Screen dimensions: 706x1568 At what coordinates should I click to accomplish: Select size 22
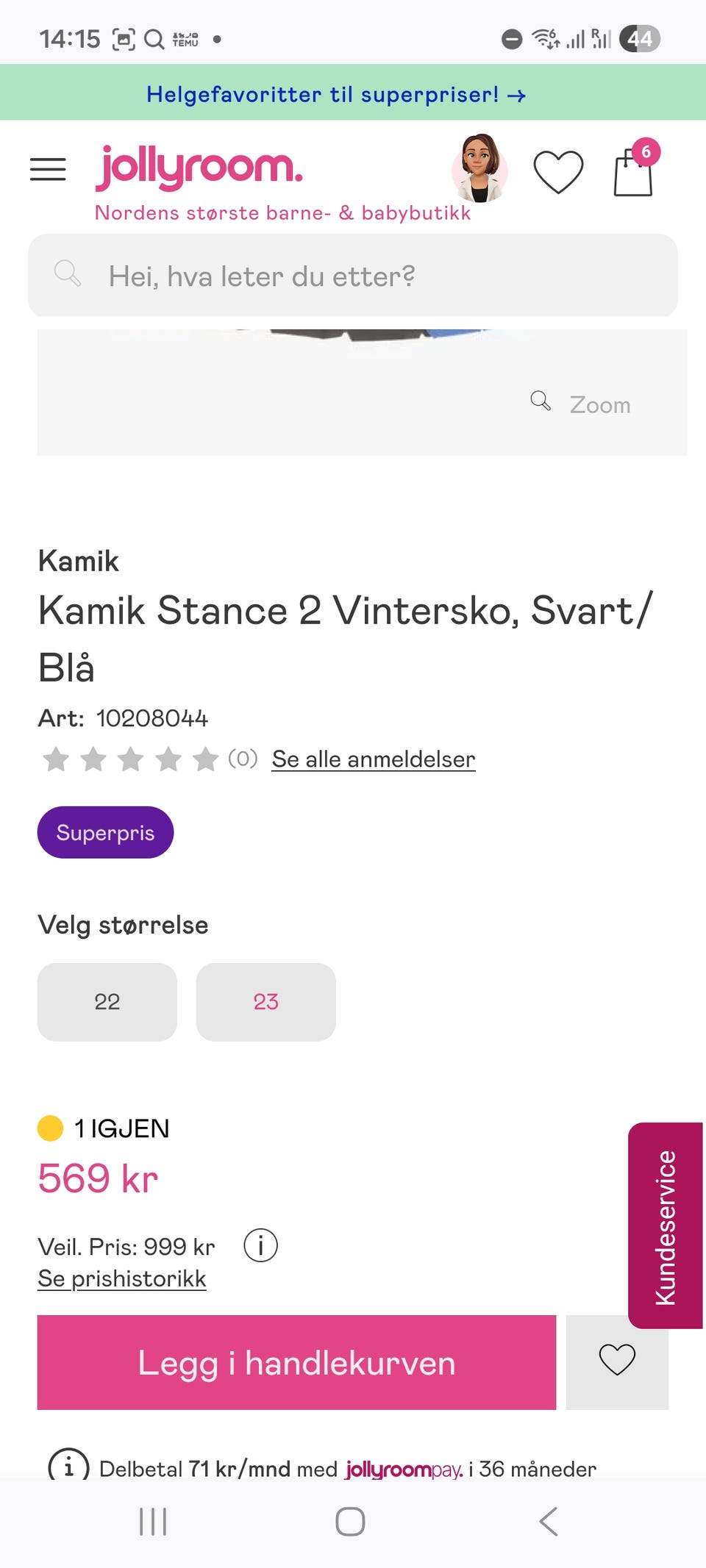coord(107,1001)
